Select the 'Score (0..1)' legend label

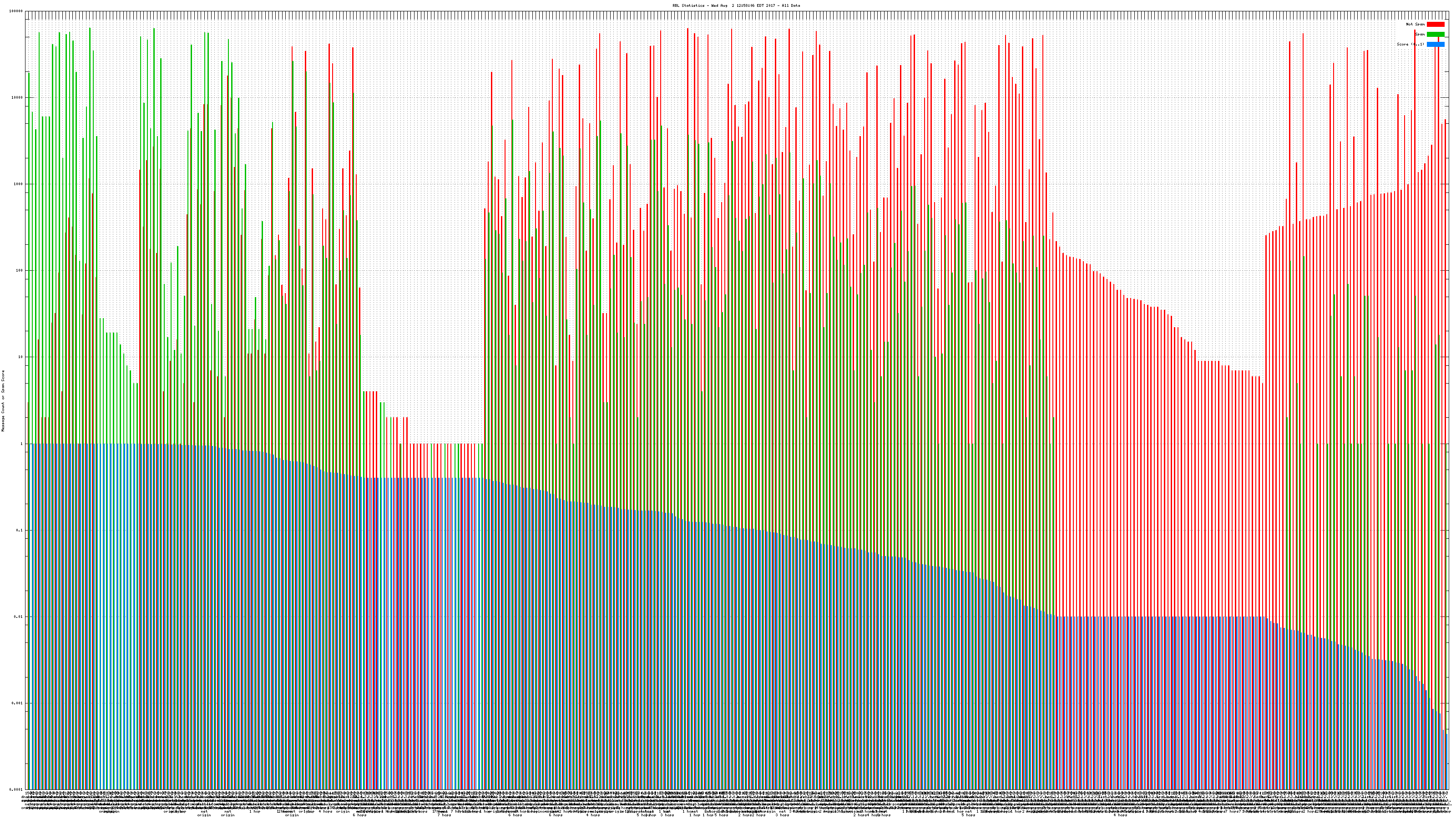pos(1410,44)
